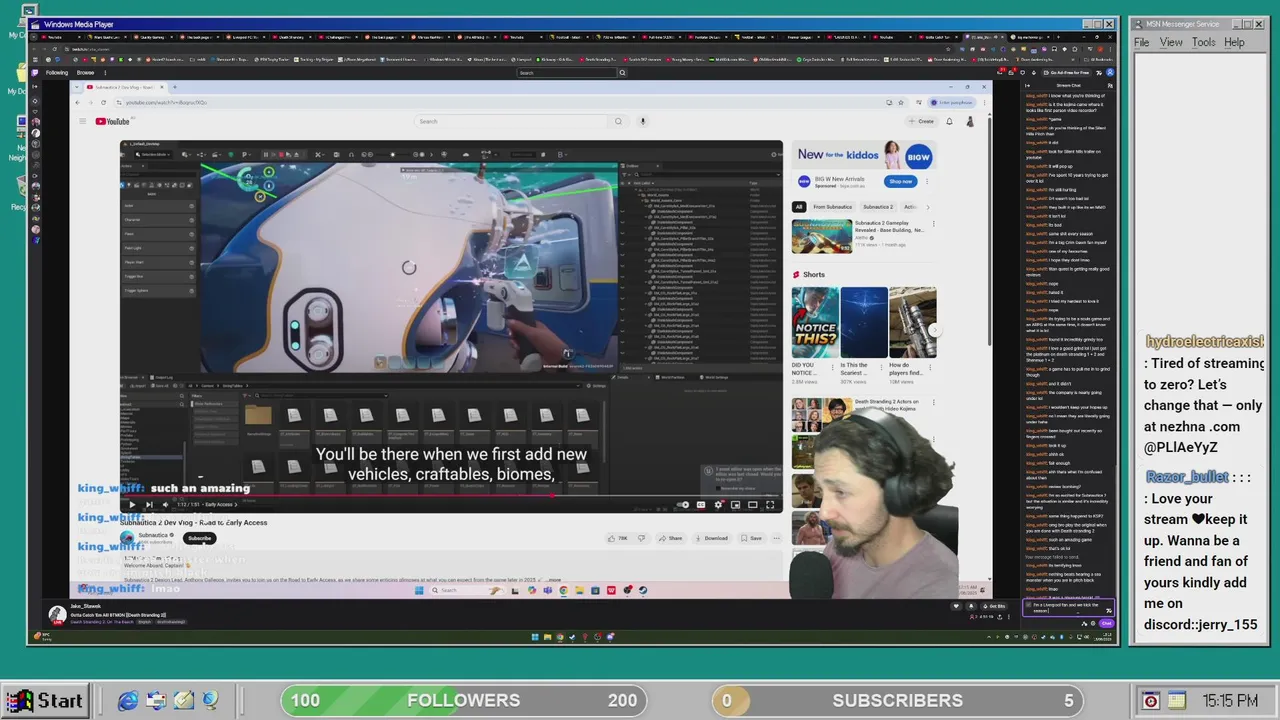Start YouTube voice search microphone

pyautogui.click(x=643, y=122)
